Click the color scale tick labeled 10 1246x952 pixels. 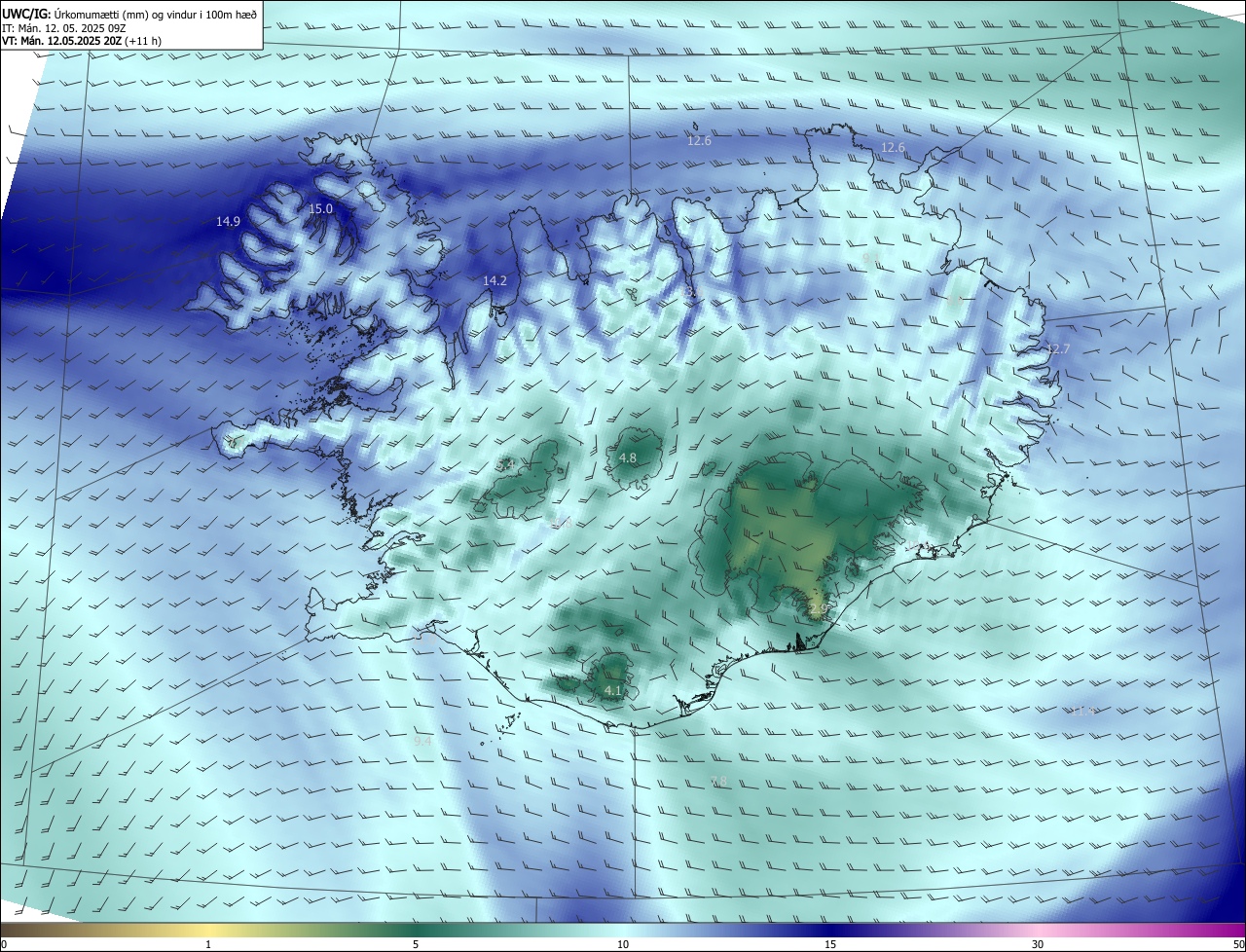623,944
